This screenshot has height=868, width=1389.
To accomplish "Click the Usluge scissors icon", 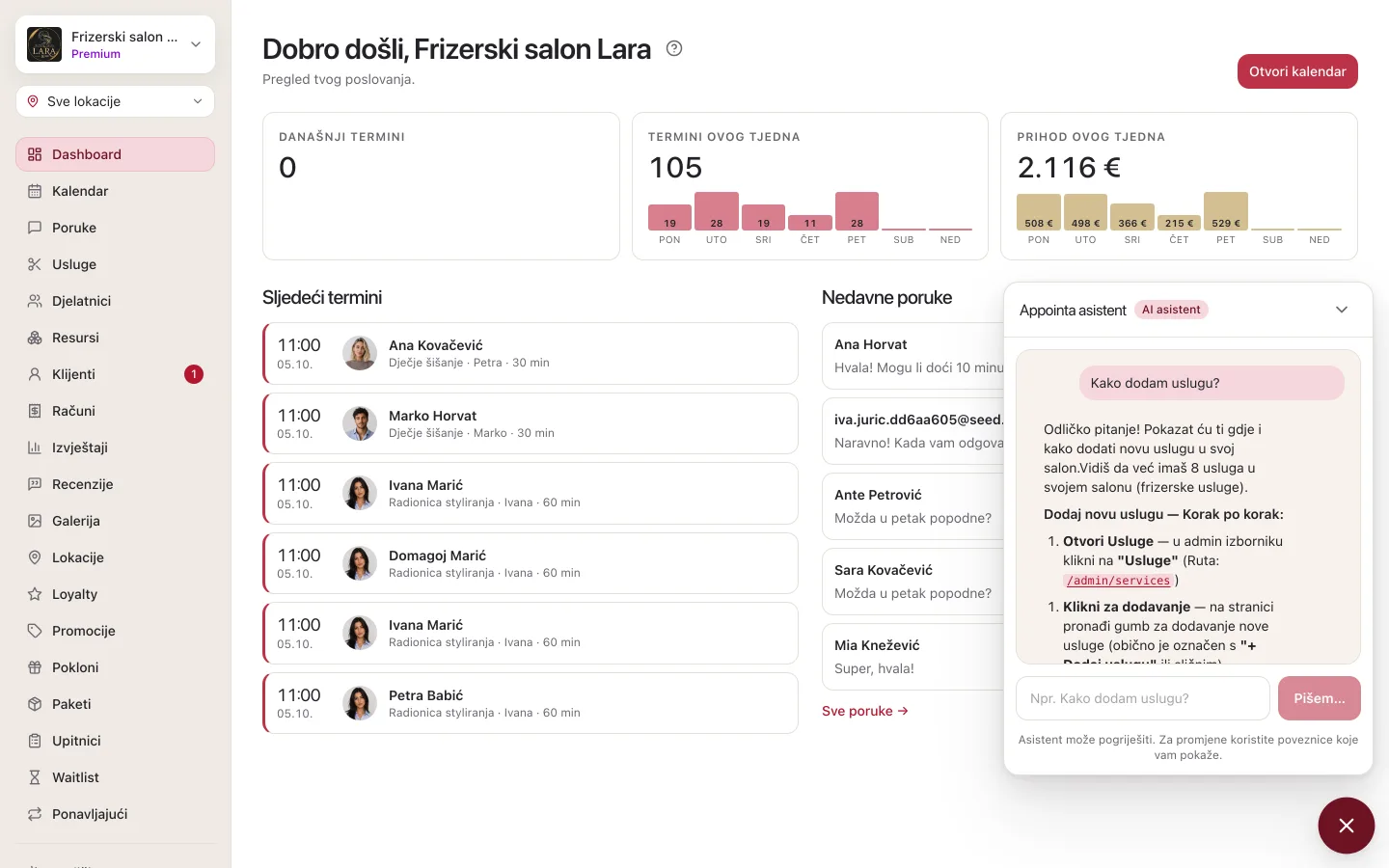I will (35, 264).
